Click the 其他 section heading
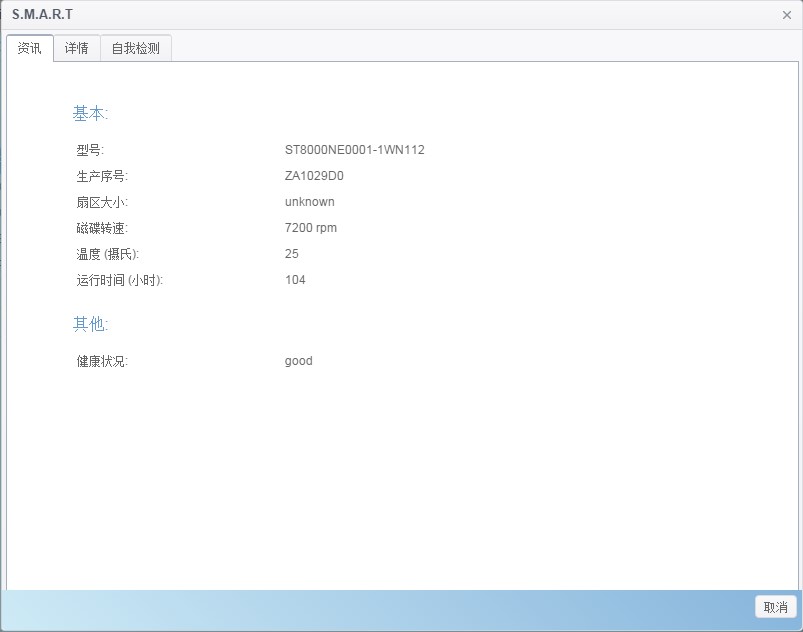The height and width of the screenshot is (632, 803). point(90,324)
